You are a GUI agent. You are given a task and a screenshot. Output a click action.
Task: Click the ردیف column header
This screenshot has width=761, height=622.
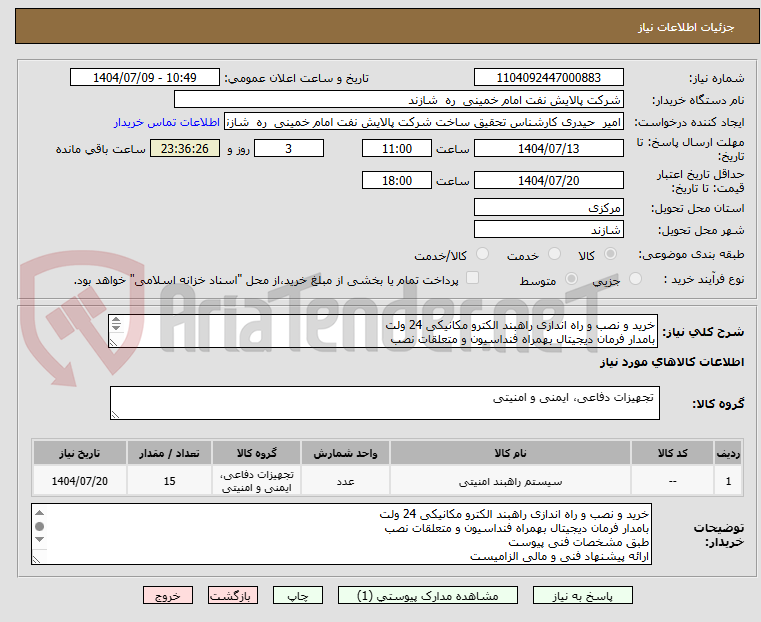pos(728,453)
